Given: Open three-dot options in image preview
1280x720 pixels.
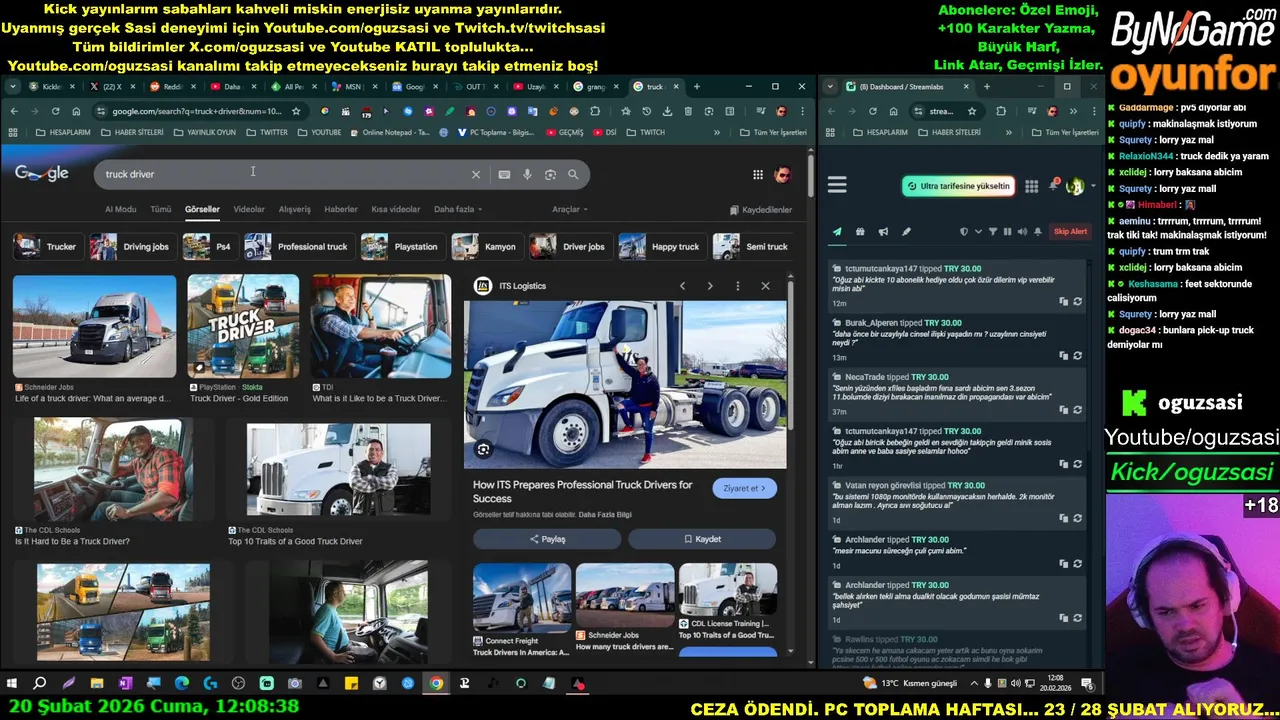Looking at the screenshot, I should pyautogui.click(x=738, y=286).
